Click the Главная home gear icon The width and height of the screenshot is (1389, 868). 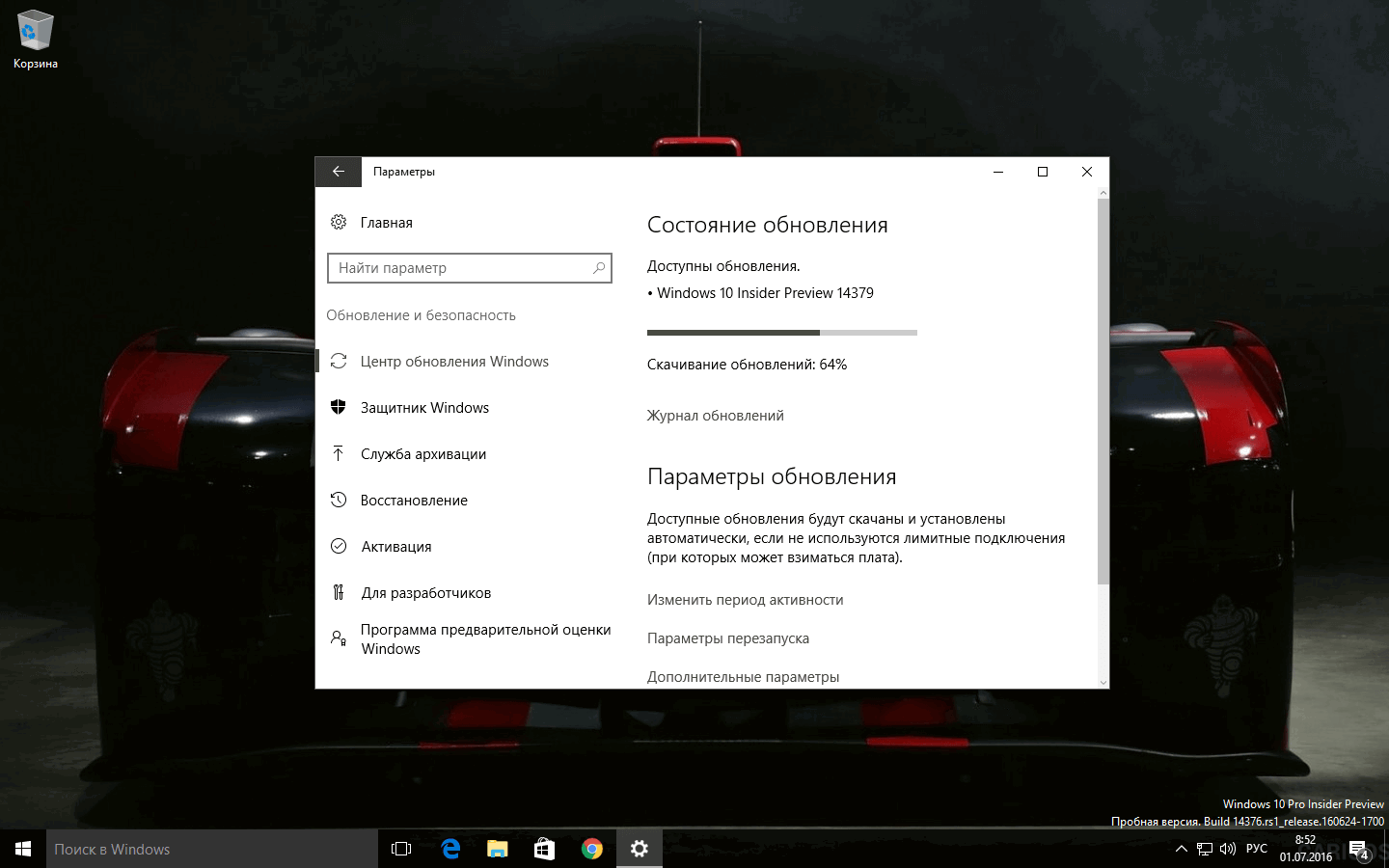tap(339, 222)
